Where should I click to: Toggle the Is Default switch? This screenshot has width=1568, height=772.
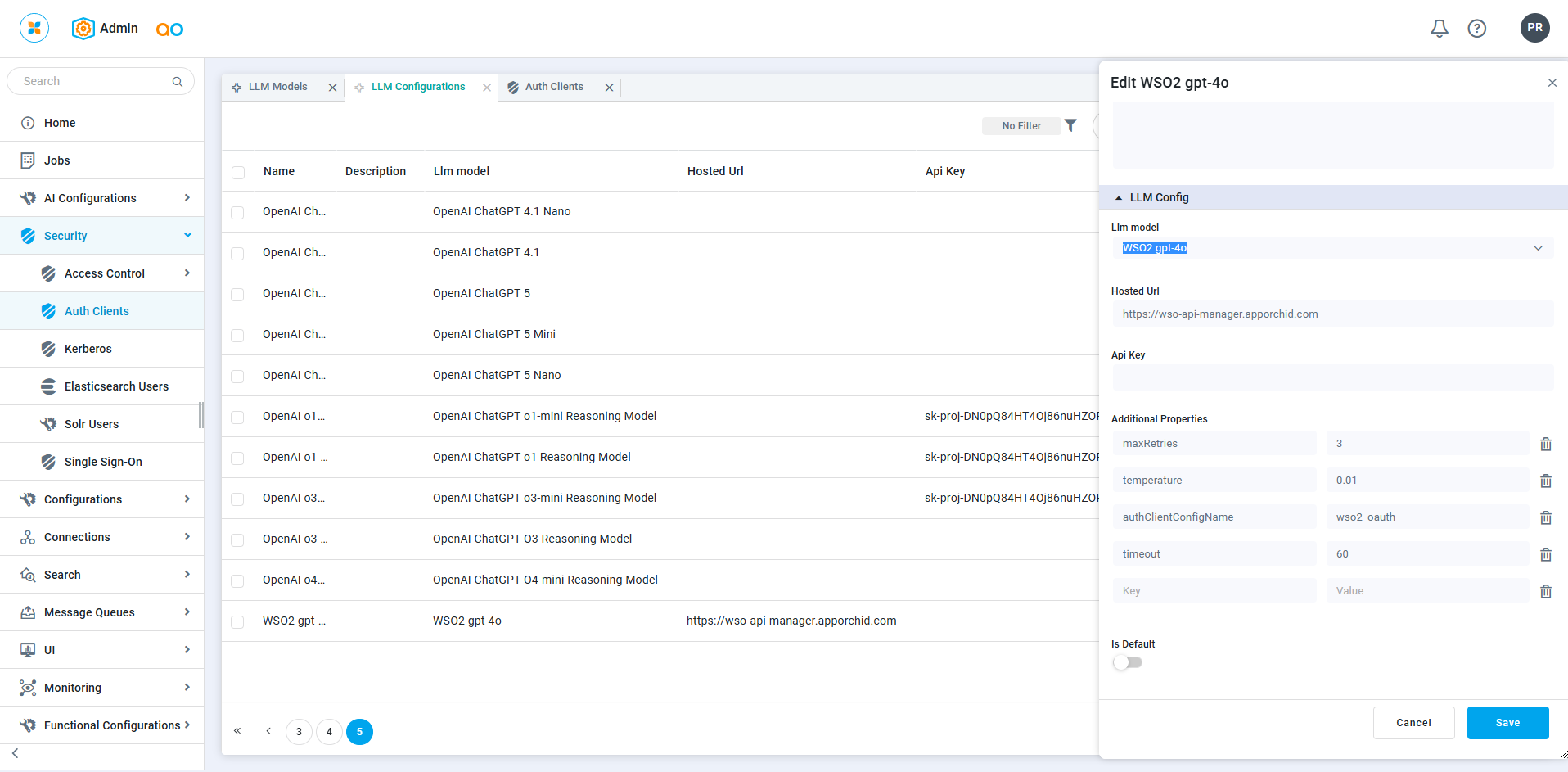1127,662
